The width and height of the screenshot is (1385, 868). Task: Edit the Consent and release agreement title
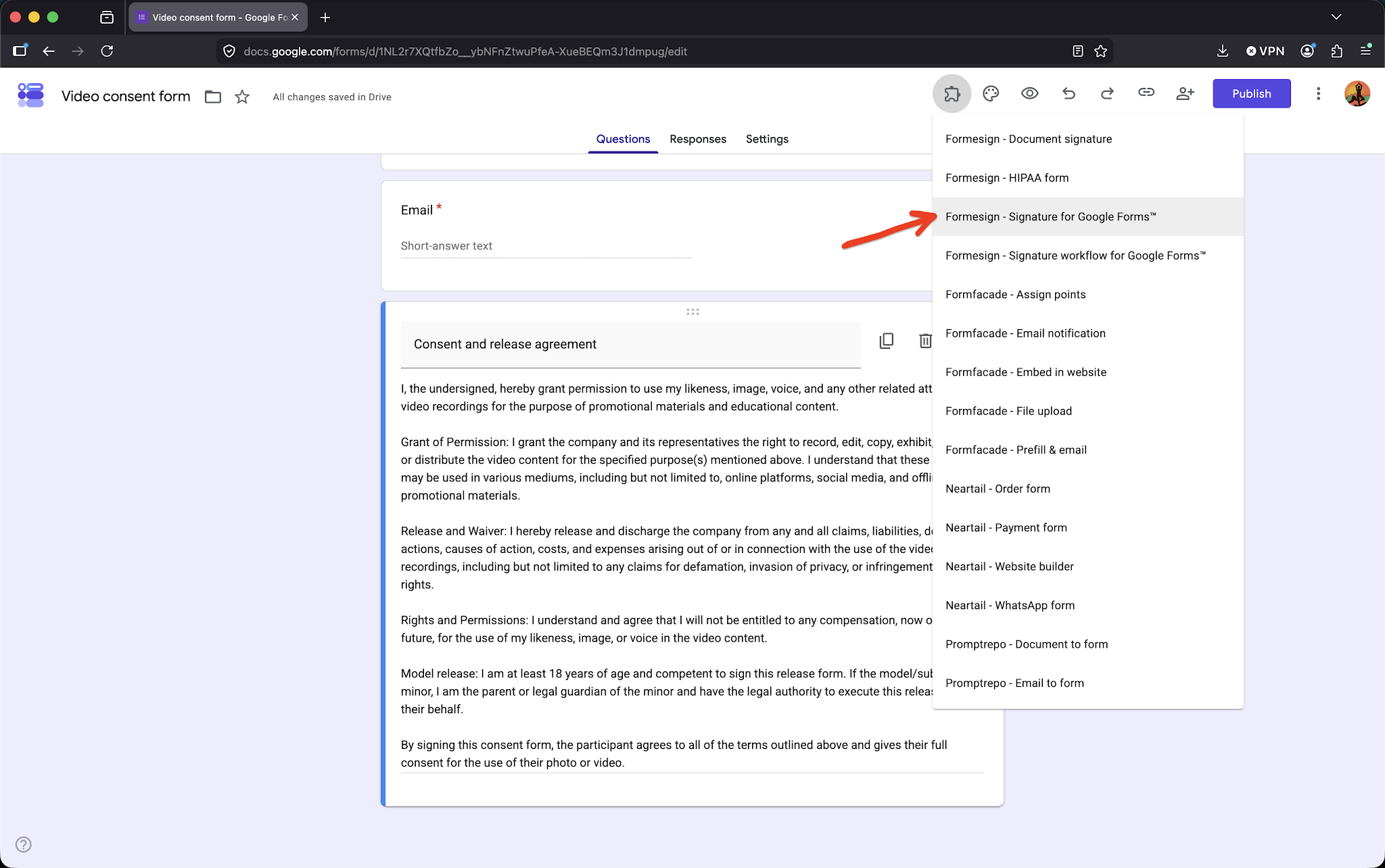click(630, 344)
